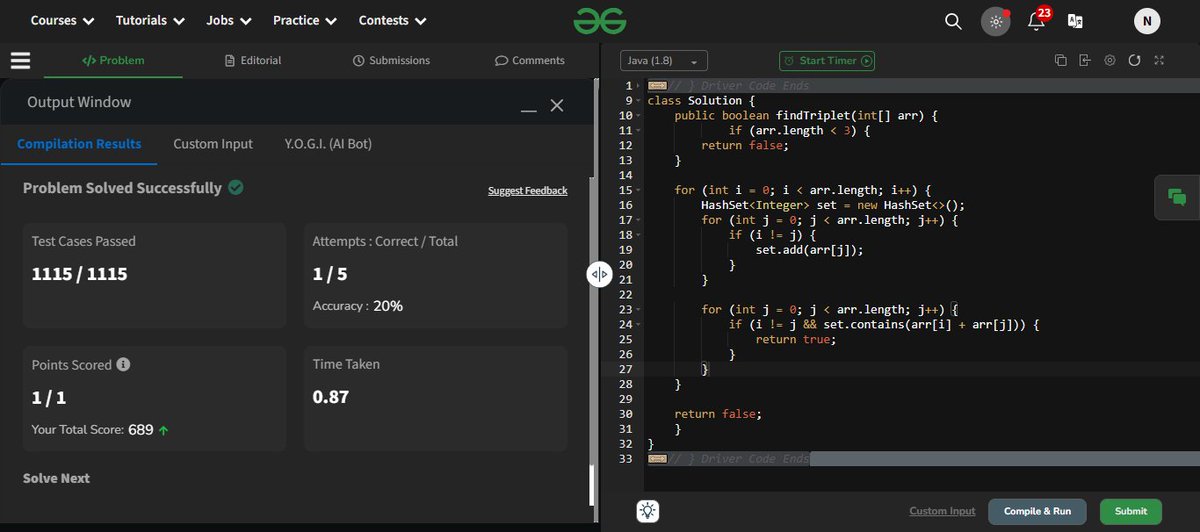Click the 'Accuracy : 20%' text

click(358, 305)
